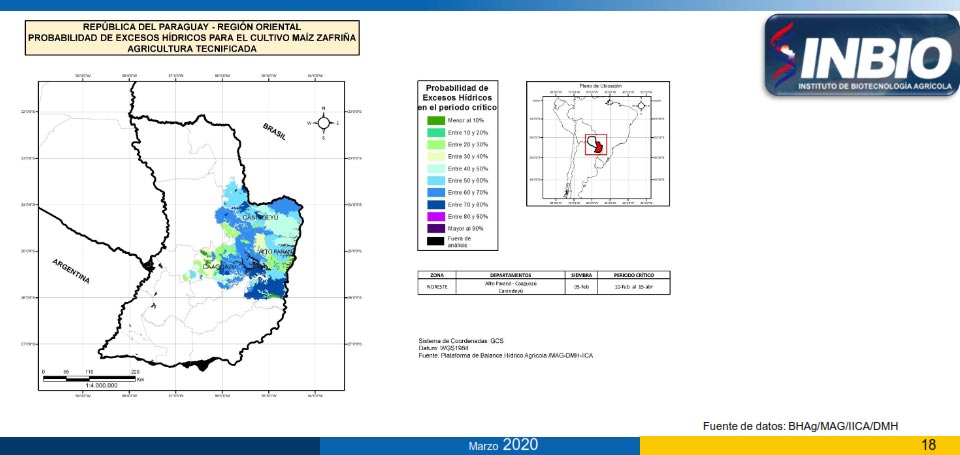
Task: Select the 'Menor al 10%' green legend swatch
Action: tap(434, 120)
